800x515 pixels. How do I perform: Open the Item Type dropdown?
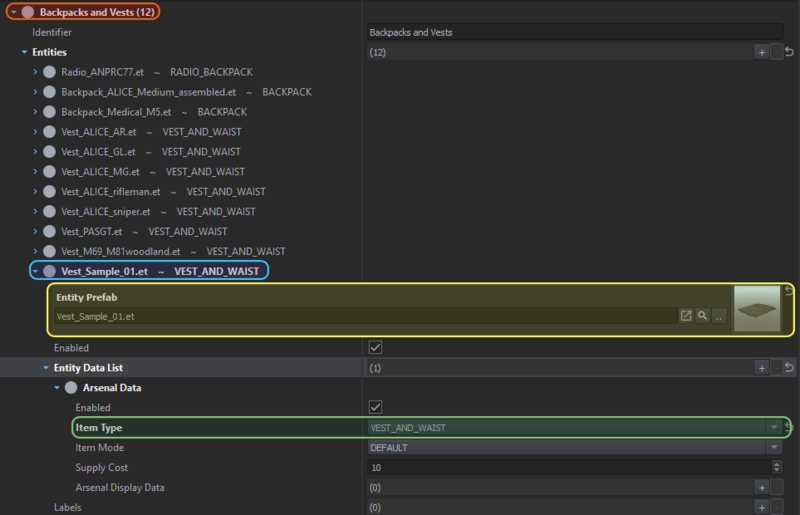click(x=773, y=428)
